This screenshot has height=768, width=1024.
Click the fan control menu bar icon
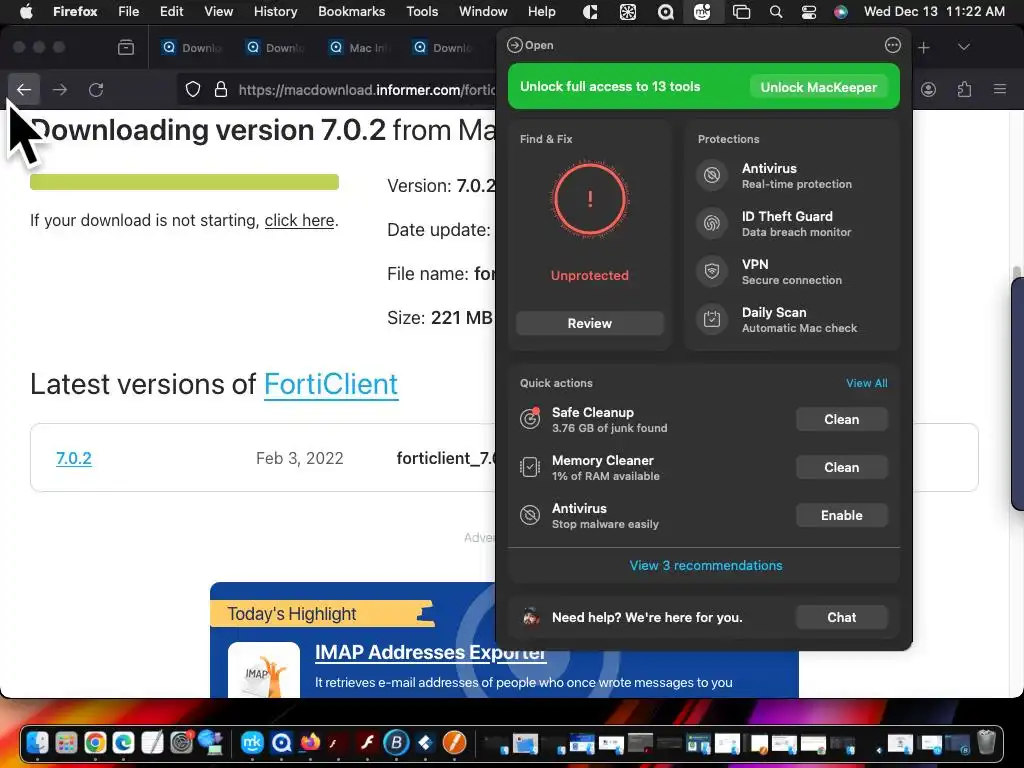coord(628,12)
